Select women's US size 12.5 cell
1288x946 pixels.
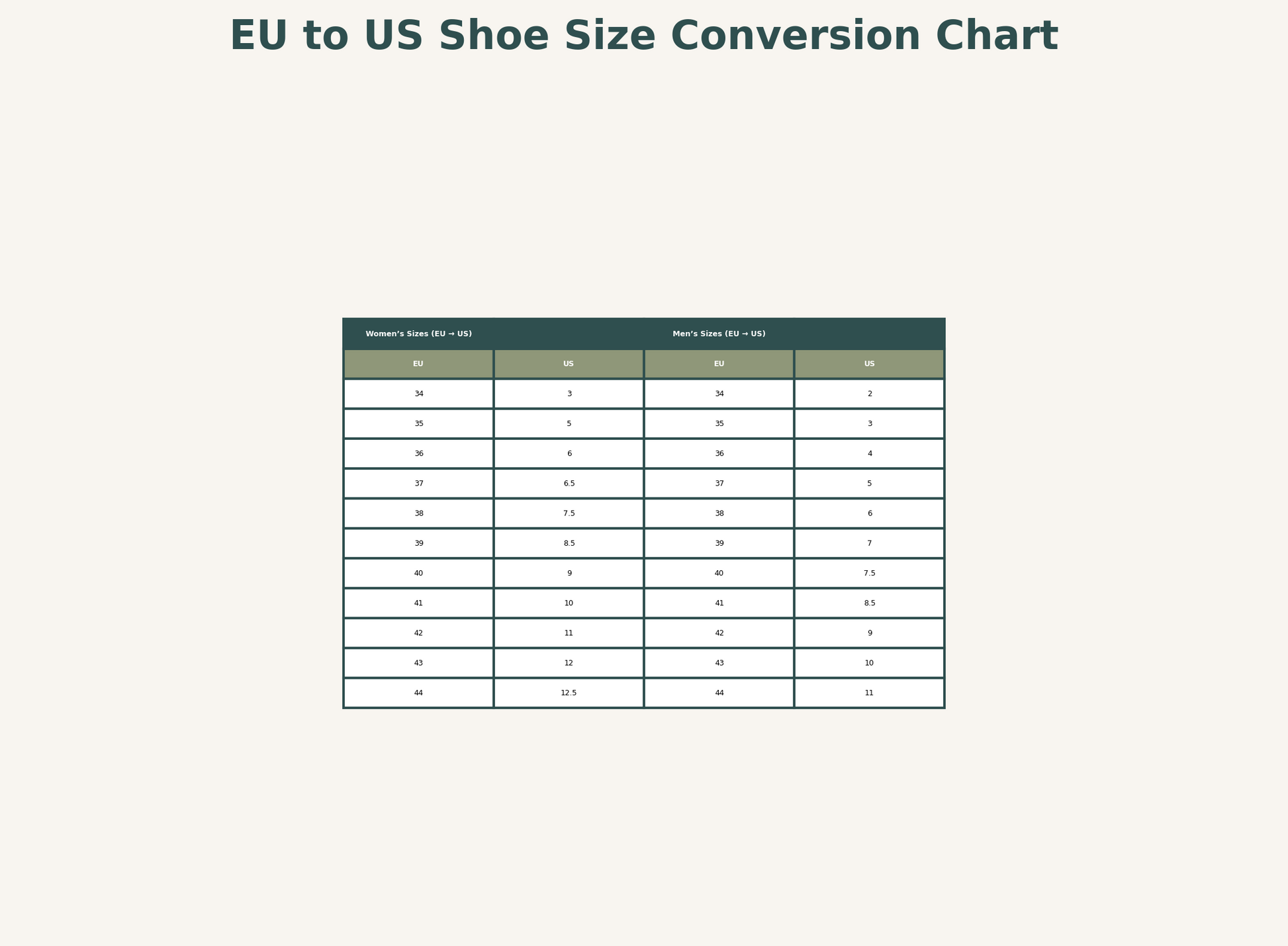click(x=569, y=693)
